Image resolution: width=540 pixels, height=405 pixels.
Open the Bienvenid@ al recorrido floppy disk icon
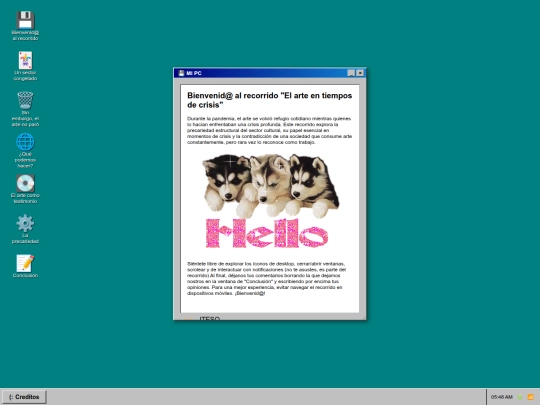click(x=25, y=26)
